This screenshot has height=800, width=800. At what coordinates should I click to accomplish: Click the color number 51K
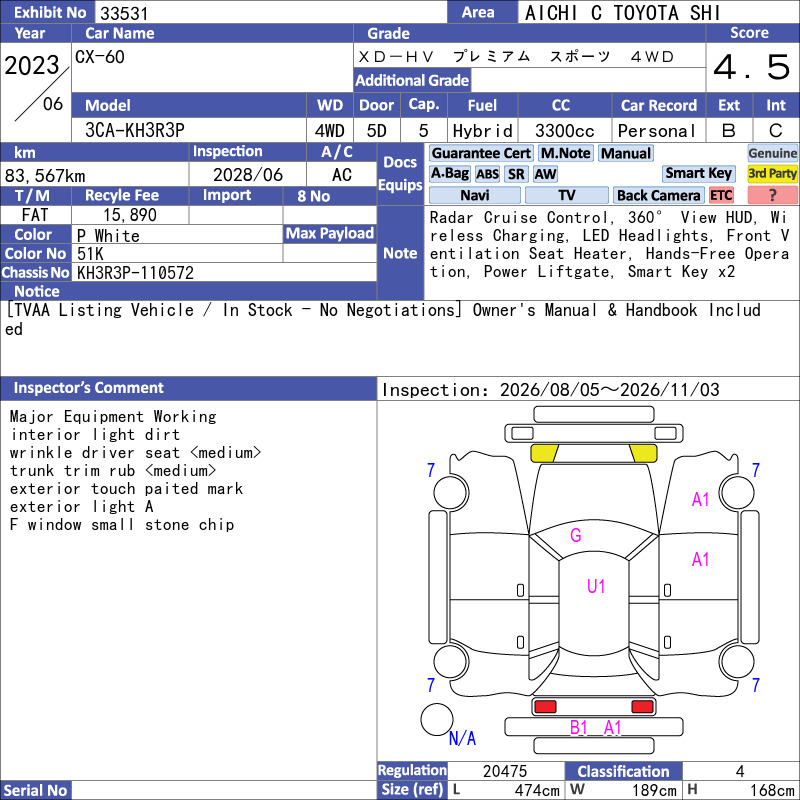[90, 254]
